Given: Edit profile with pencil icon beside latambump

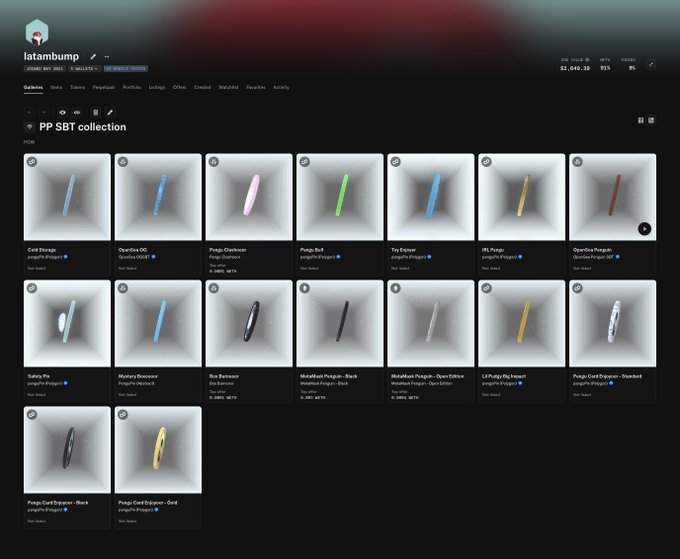Looking at the screenshot, I should tap(93, 56).
